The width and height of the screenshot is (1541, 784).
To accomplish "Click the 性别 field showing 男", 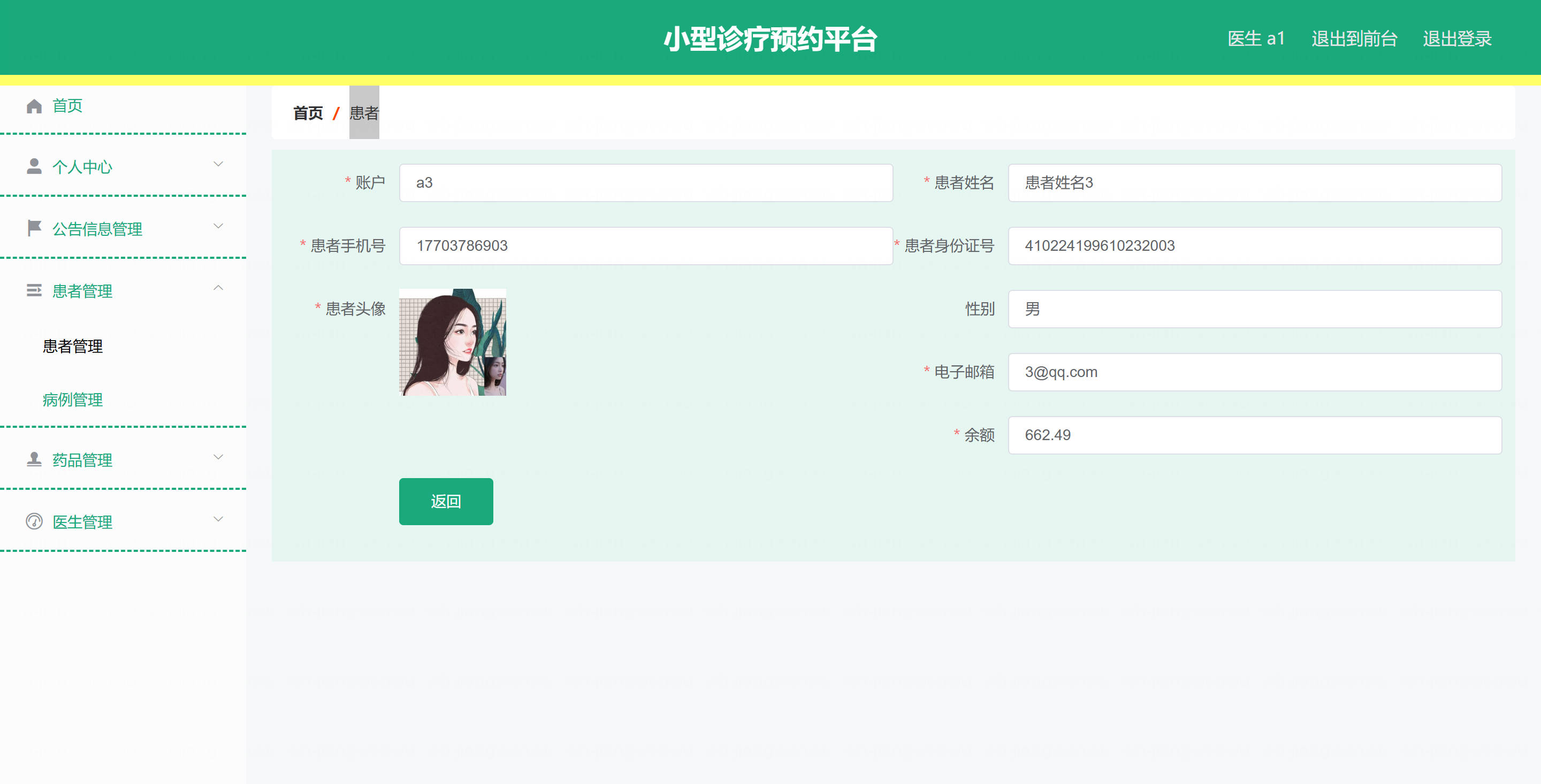I will tap(1254, 309).
